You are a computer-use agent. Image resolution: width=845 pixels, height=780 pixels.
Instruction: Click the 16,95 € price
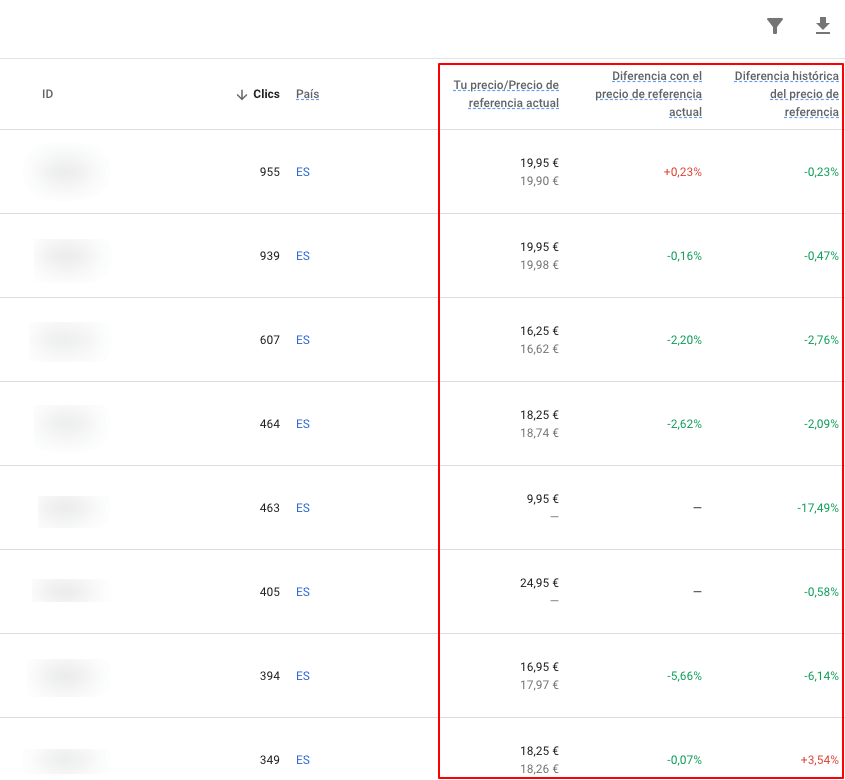(x=539, y=667)
